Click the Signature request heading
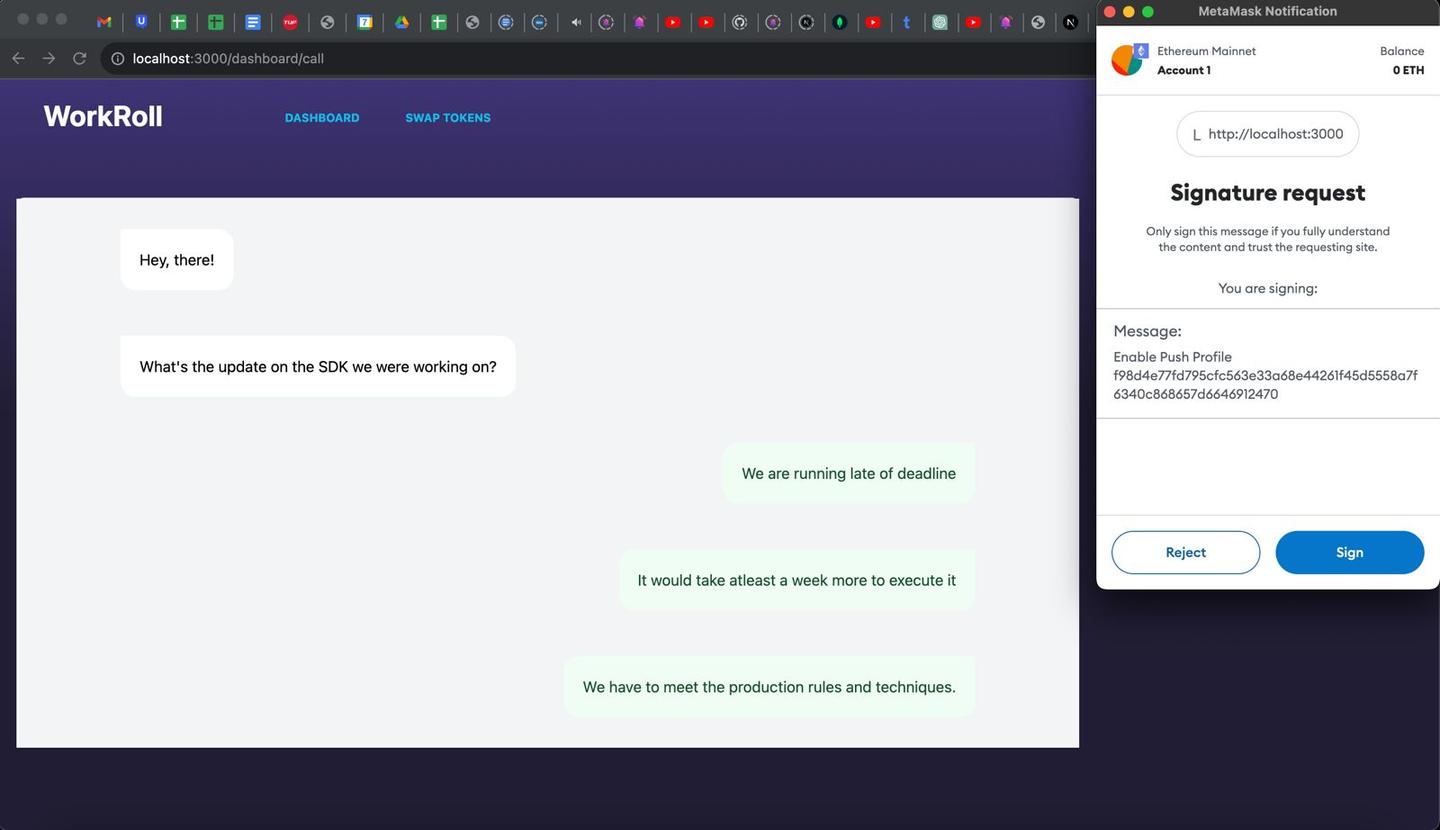The height and width of the screenshot is (830, 1440). [x=1268, y=192]
